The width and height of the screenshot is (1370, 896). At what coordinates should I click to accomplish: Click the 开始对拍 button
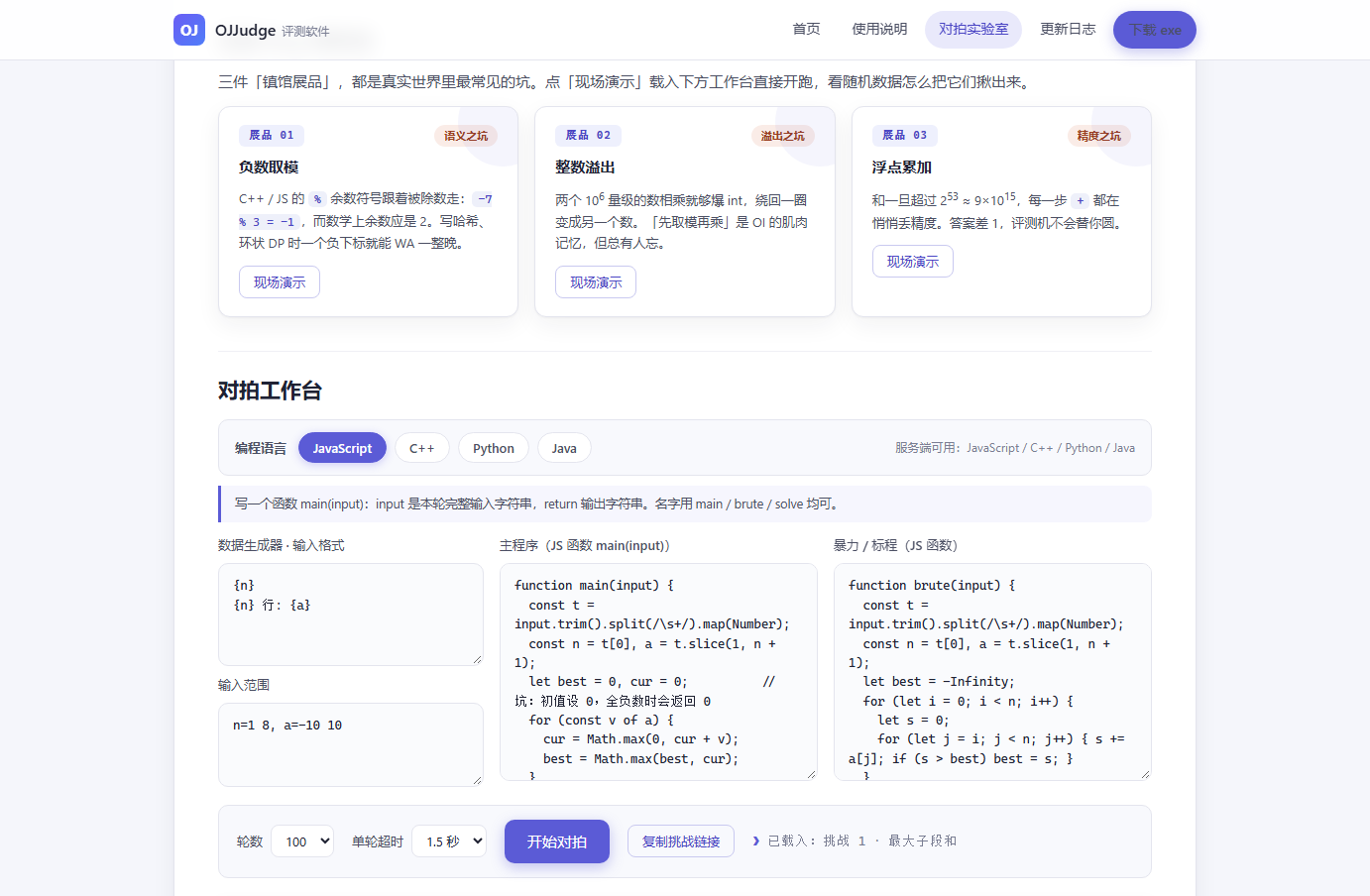(557, 841)
